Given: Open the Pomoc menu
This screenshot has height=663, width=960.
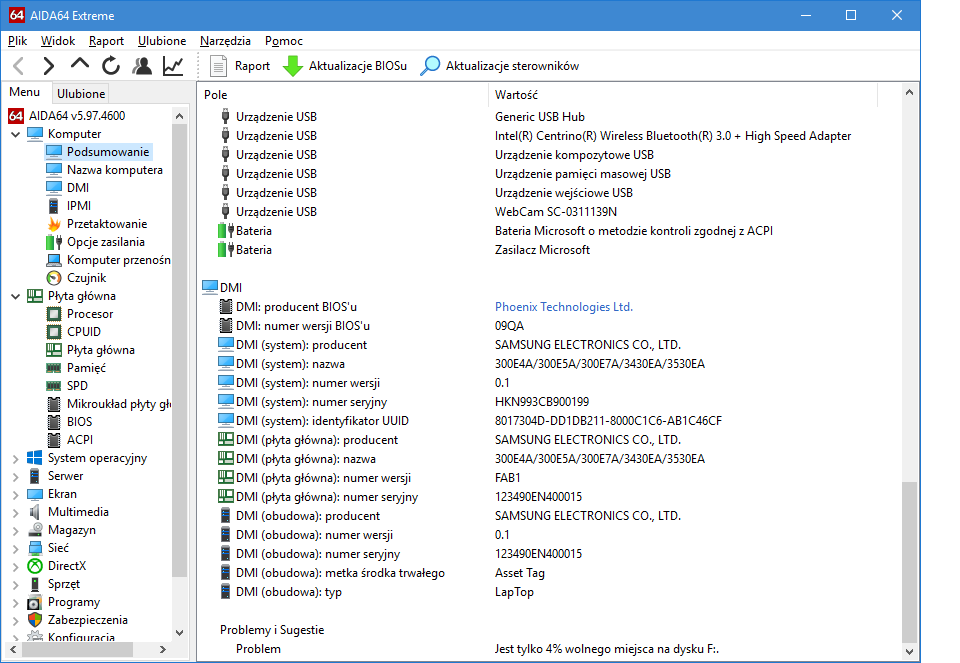Looking at the screenshot, I should (x=283, y=41).
